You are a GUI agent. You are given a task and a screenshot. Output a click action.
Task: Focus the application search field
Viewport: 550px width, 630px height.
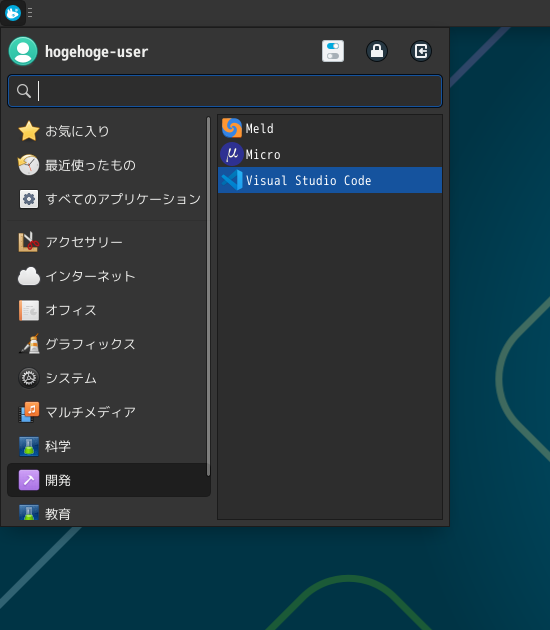pyautogui.click(x=225, y=91)
